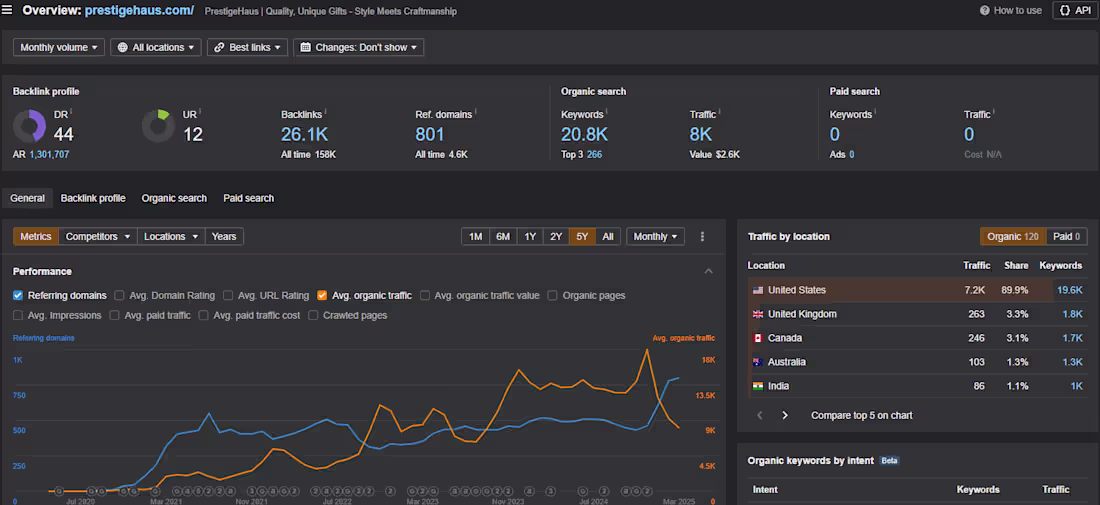Click the How to use help icon

pos(986,10)
